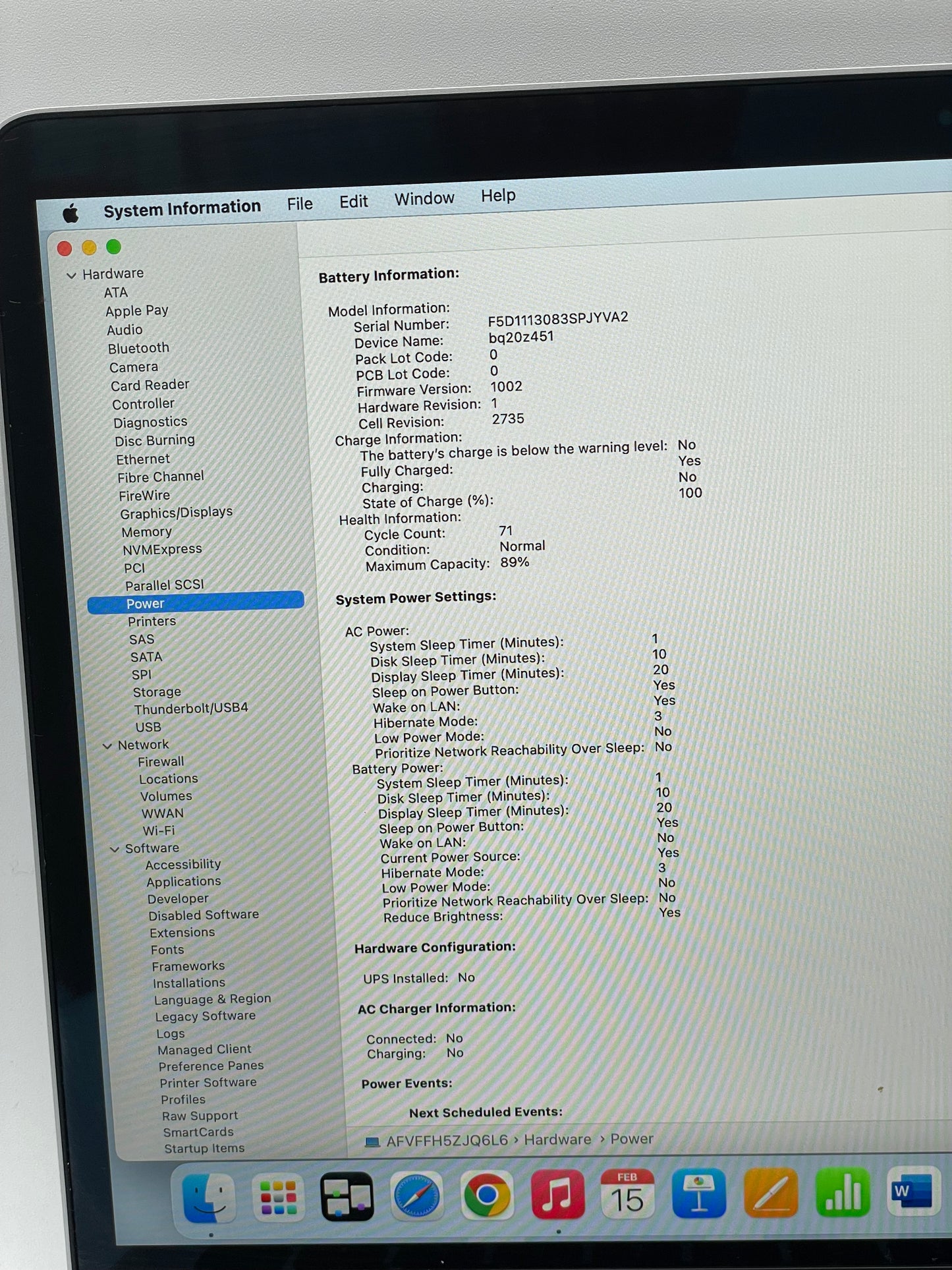This screenshot has height=1270, width=952.
Task: Select Apple Pay in the sidebar
Action: tap(137, 311)
